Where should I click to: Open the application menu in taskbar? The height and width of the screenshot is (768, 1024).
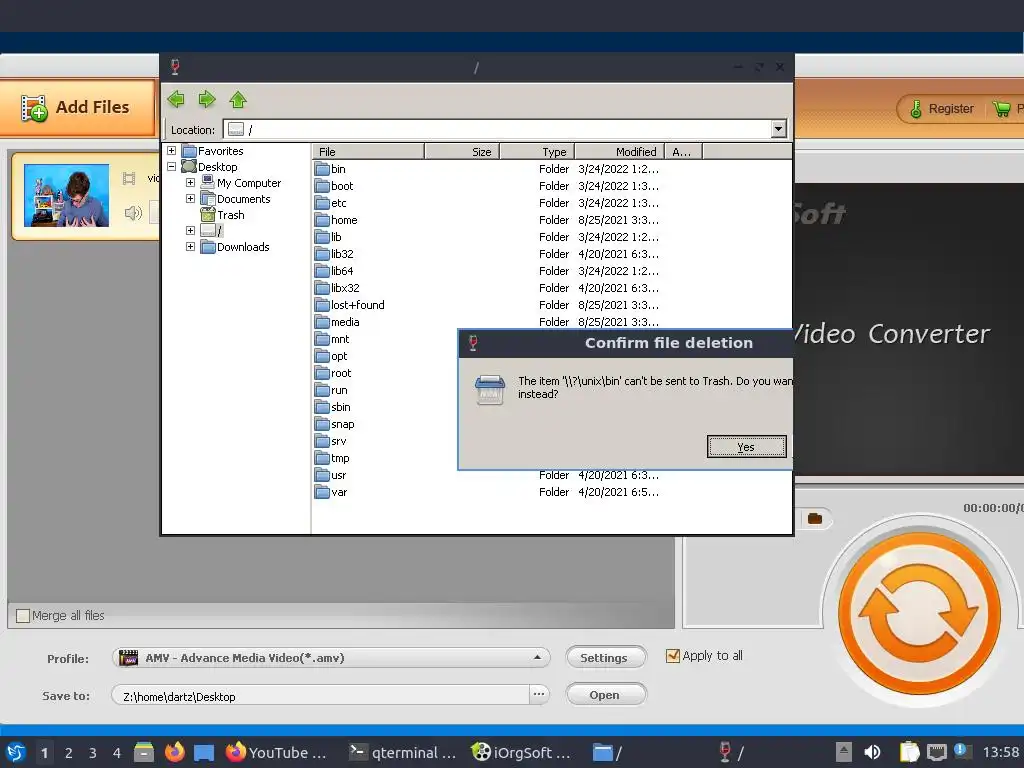16,753
